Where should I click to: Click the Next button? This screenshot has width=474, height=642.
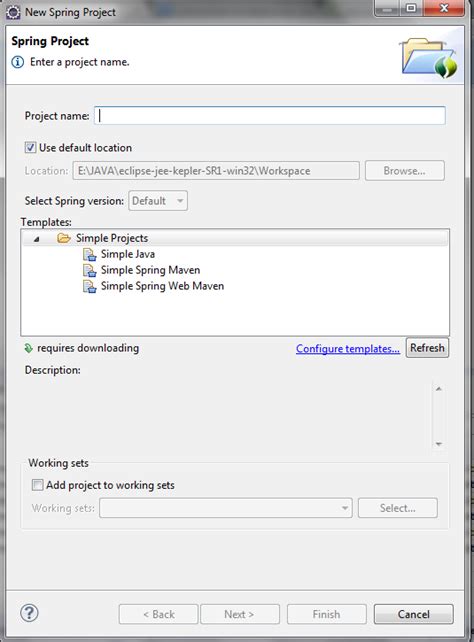240,614
